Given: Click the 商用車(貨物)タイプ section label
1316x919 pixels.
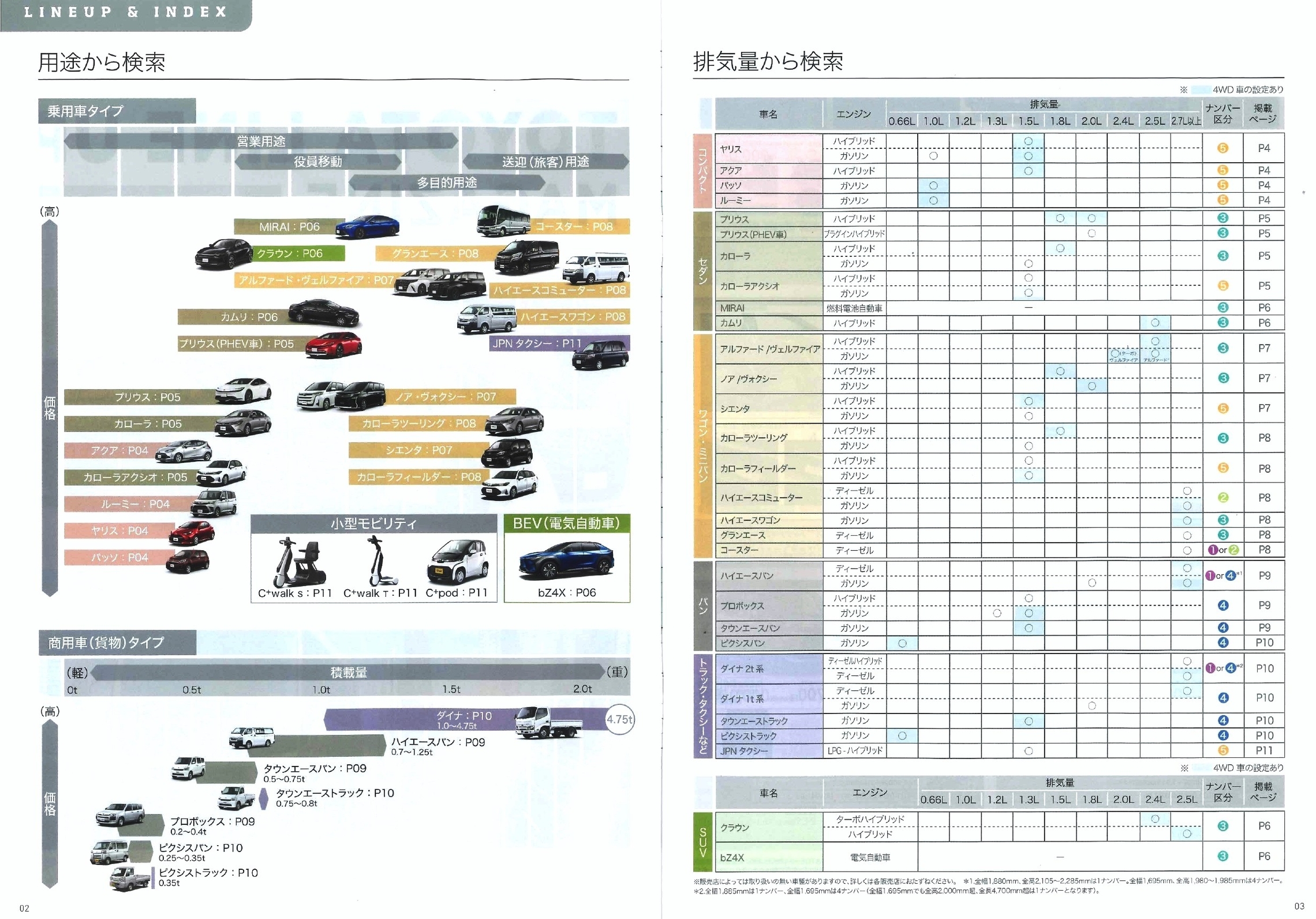Looking at the screenshot, I should tap(117, 642).
